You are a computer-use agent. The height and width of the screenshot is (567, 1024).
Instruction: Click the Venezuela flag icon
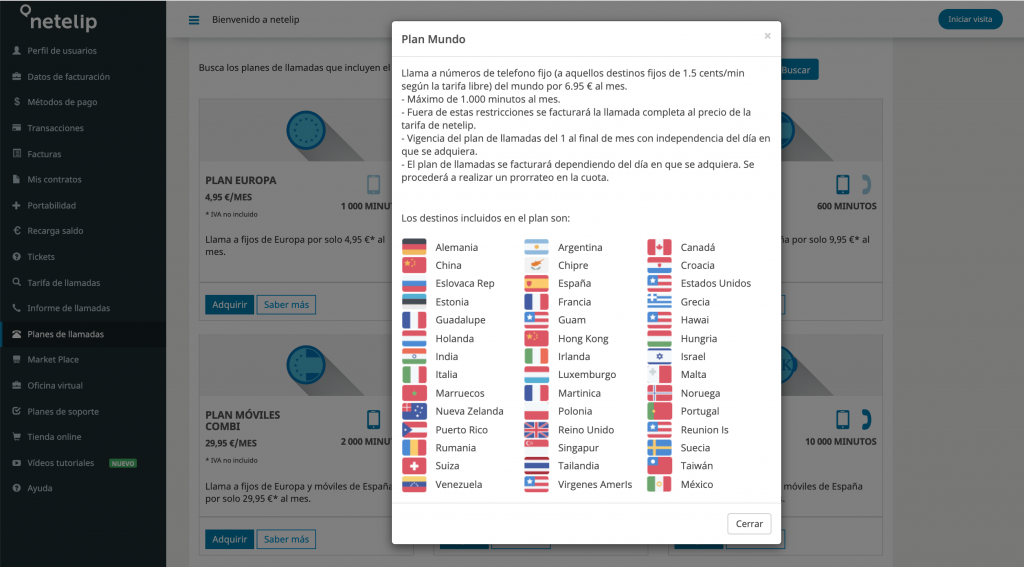[x=414, y=484]
